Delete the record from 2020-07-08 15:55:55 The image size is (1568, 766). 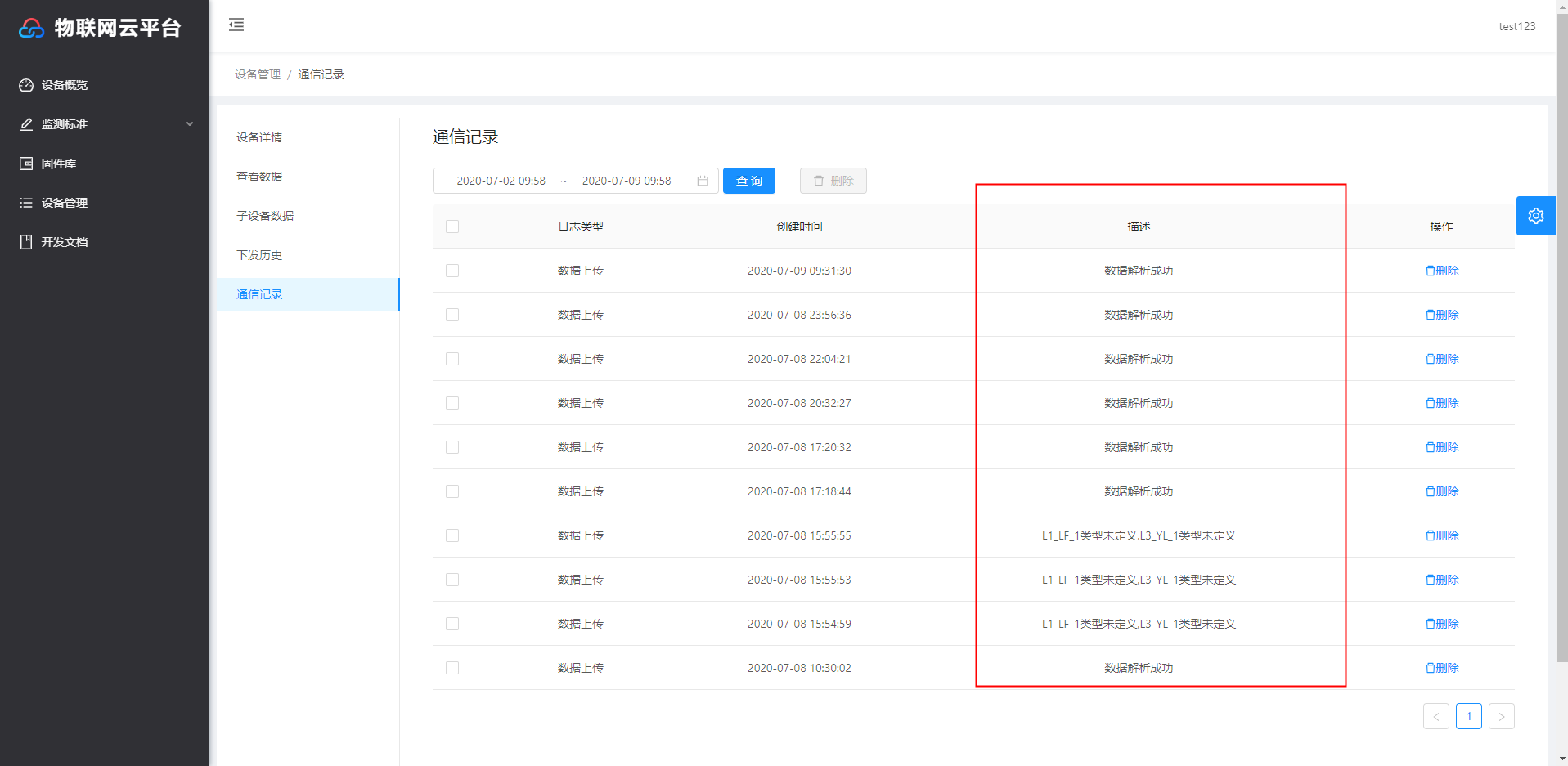(1442, 535)
